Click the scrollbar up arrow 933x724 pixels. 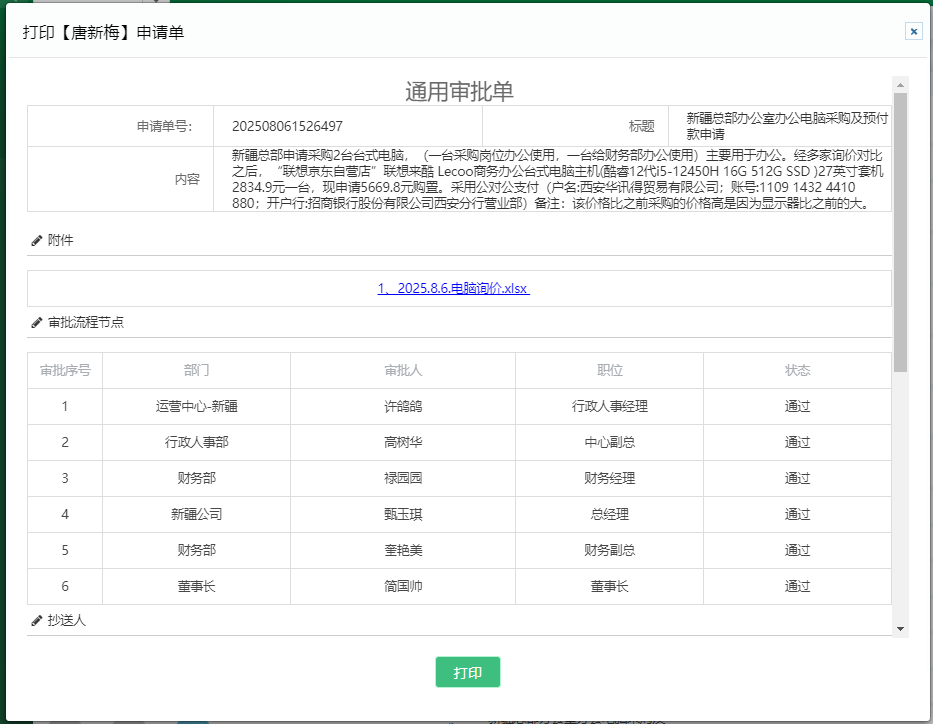pos(900,83)
